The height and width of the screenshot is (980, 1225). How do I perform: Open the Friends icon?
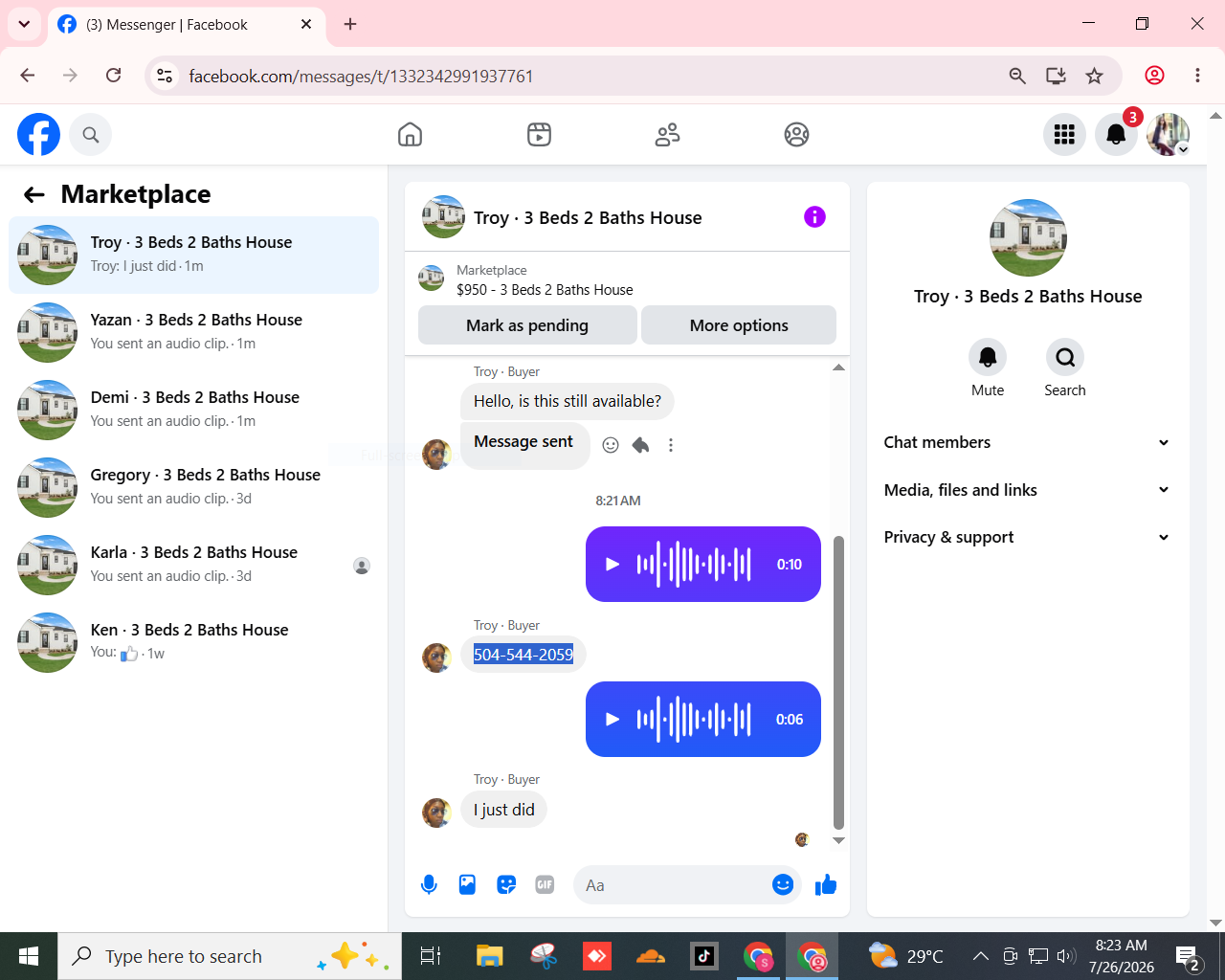(667, 135)
